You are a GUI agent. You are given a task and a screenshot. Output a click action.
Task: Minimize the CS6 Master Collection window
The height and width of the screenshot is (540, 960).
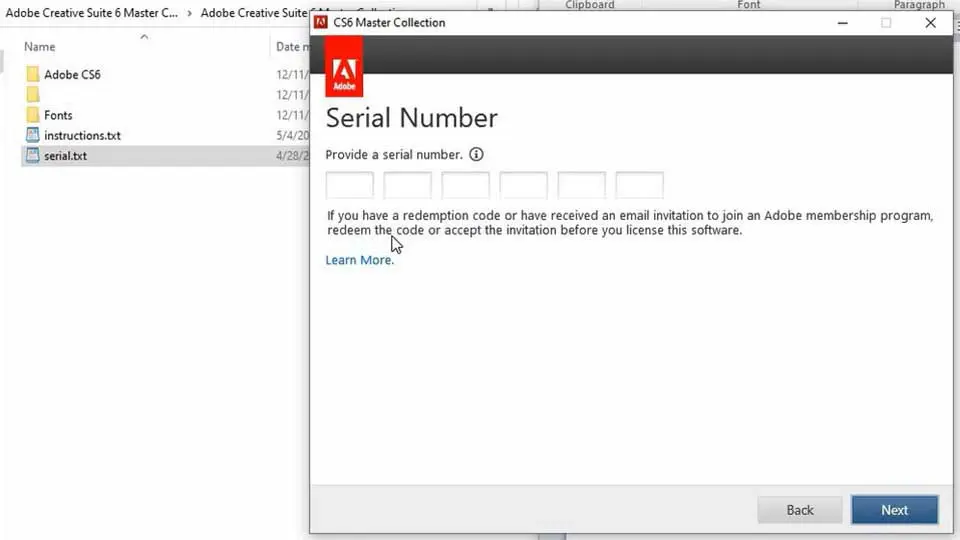842,23
